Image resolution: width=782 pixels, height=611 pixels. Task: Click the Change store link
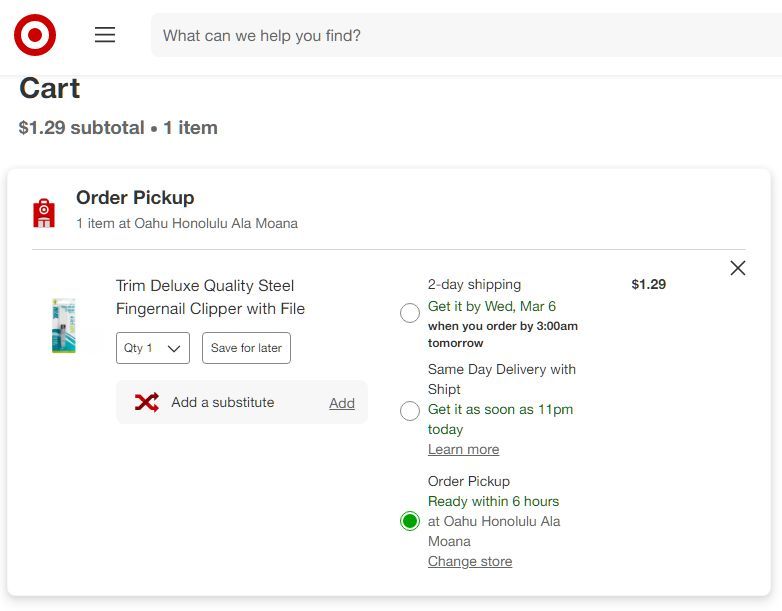pyautogui.click(x=470, y=562)
